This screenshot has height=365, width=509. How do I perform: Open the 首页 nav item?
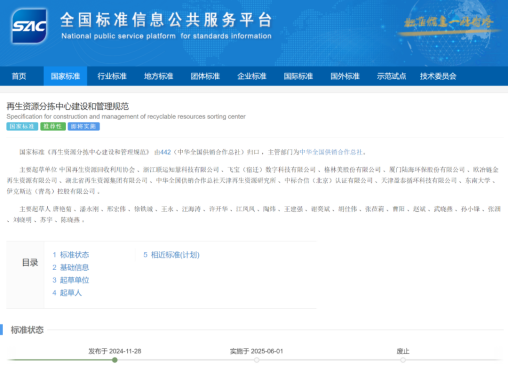(x=19, y=76)
